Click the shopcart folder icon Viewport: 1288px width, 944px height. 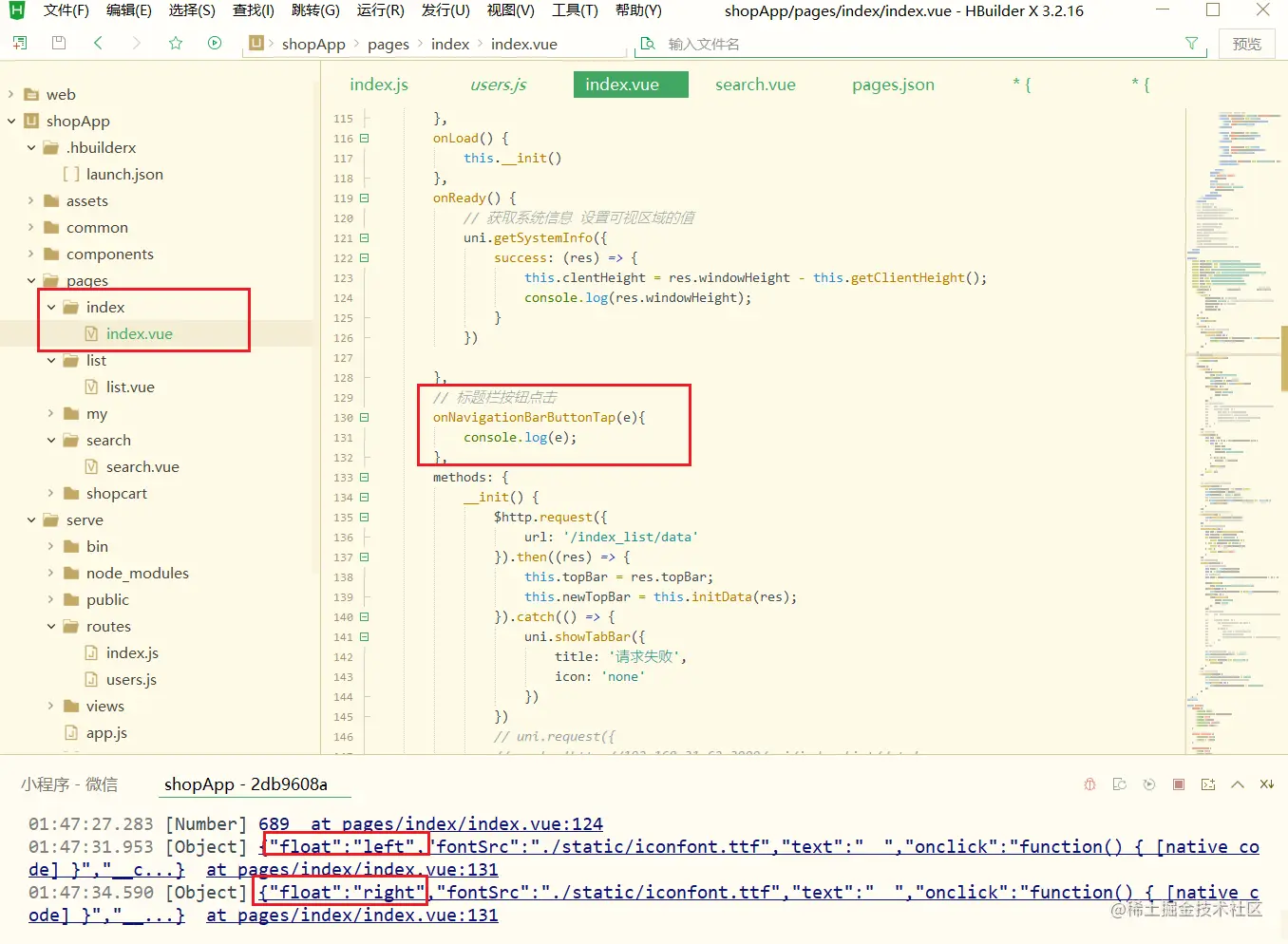click(x=71, y=493)
